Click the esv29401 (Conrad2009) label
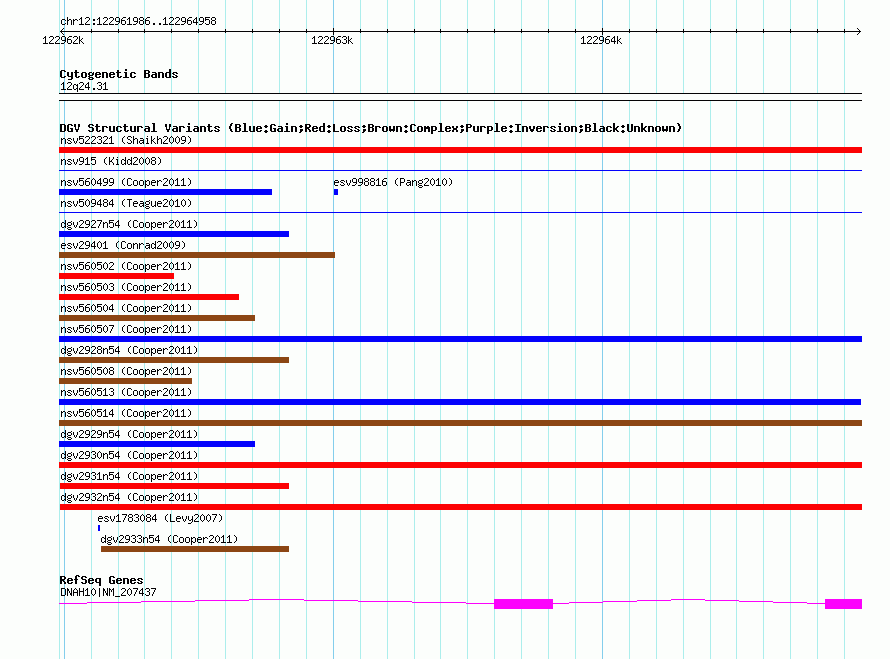 [x=123, y=245]
